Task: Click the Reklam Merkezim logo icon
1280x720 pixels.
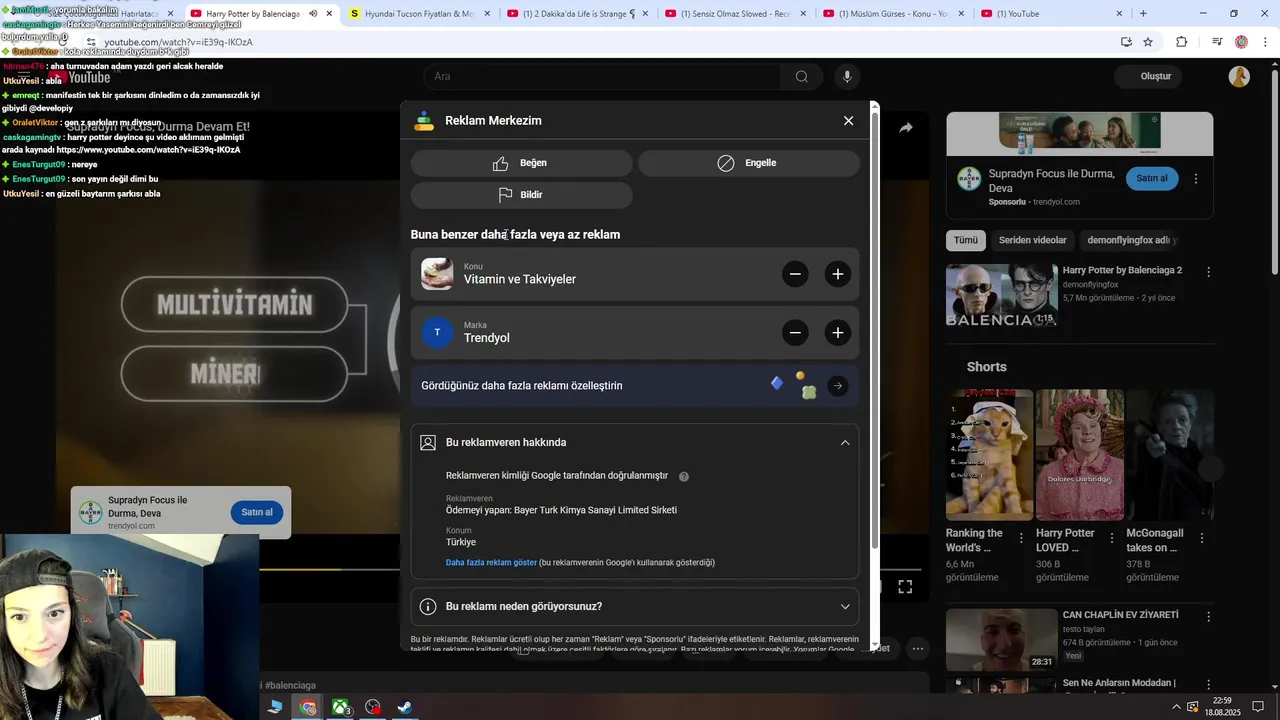Action: pos(424,120)
